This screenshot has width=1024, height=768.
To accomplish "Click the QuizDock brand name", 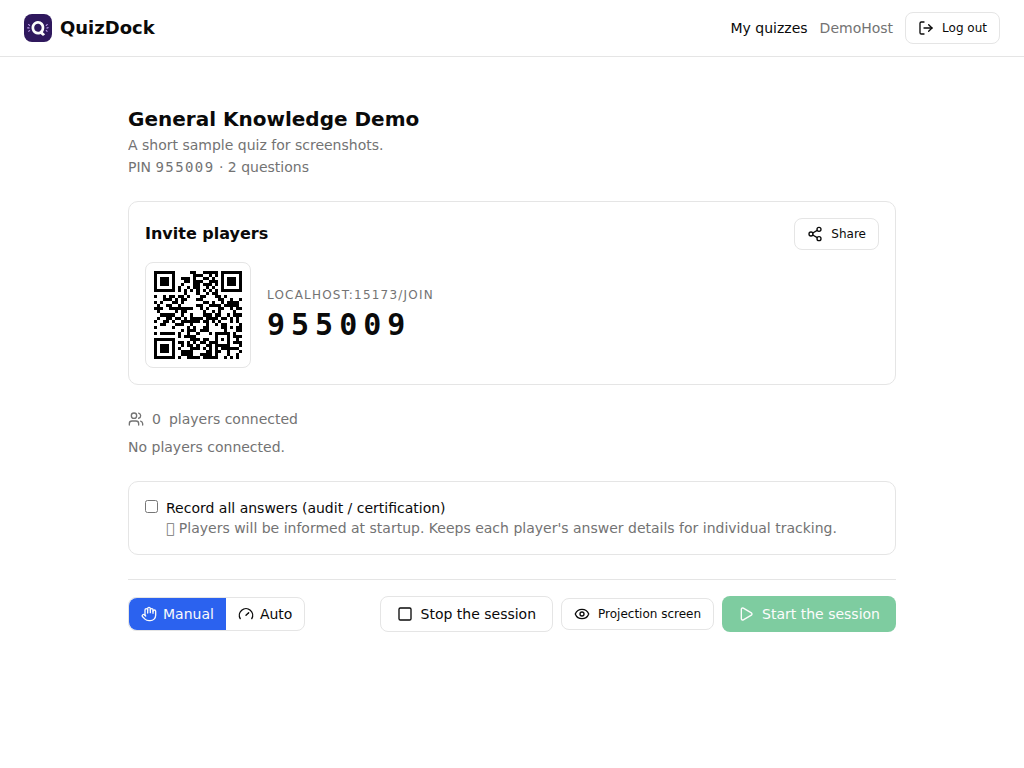I will tap(108, 28).
